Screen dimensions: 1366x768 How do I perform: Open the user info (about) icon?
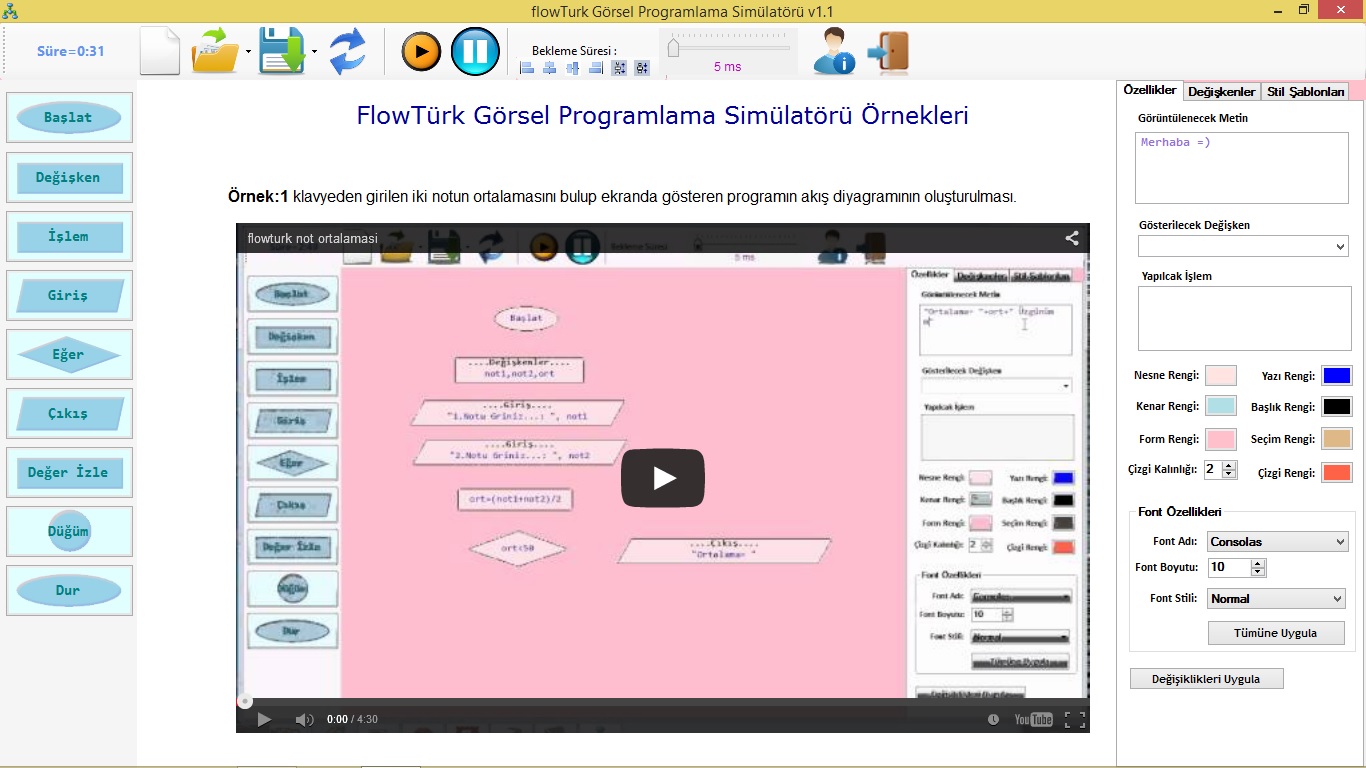click(833, 51)
